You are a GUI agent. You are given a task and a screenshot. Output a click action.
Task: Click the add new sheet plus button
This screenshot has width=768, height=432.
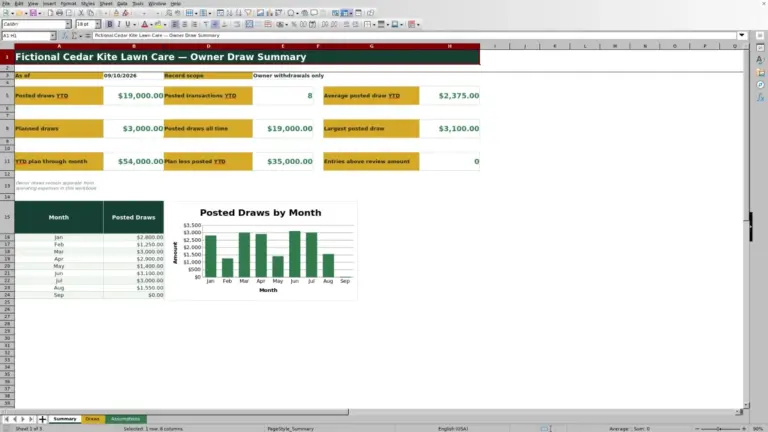tap(42, 419)
